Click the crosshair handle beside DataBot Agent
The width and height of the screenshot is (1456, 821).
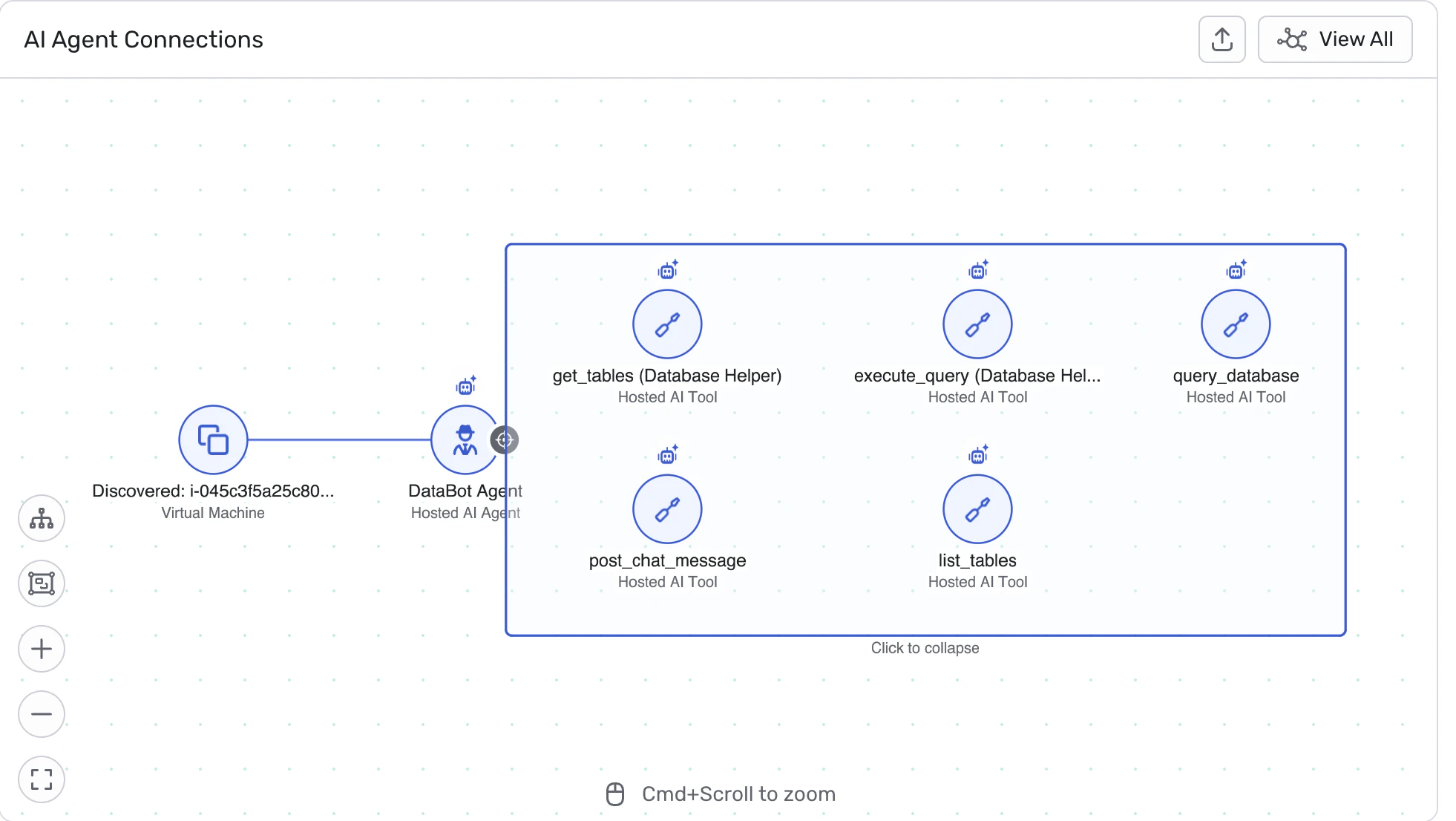tap(505, 439)
